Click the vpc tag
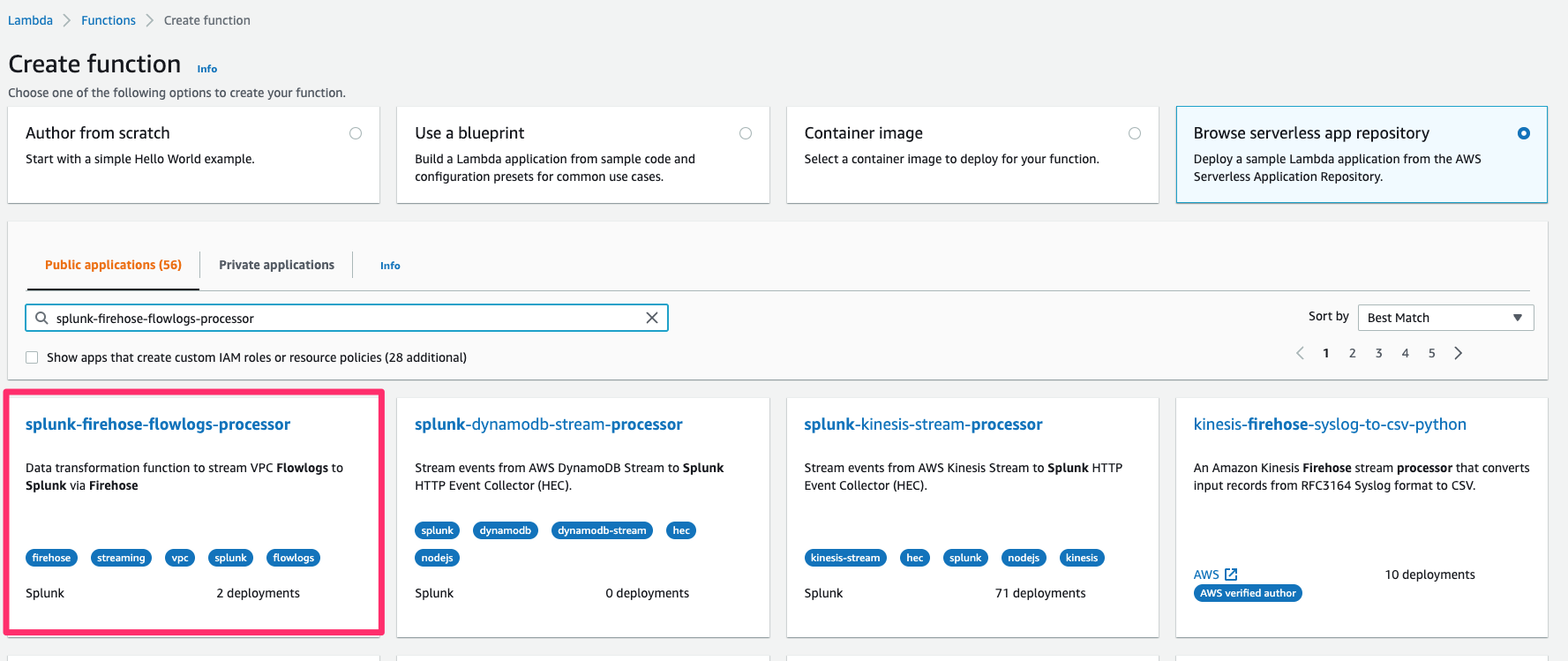This screenshot has width=1568, height=661. [180, 558]
